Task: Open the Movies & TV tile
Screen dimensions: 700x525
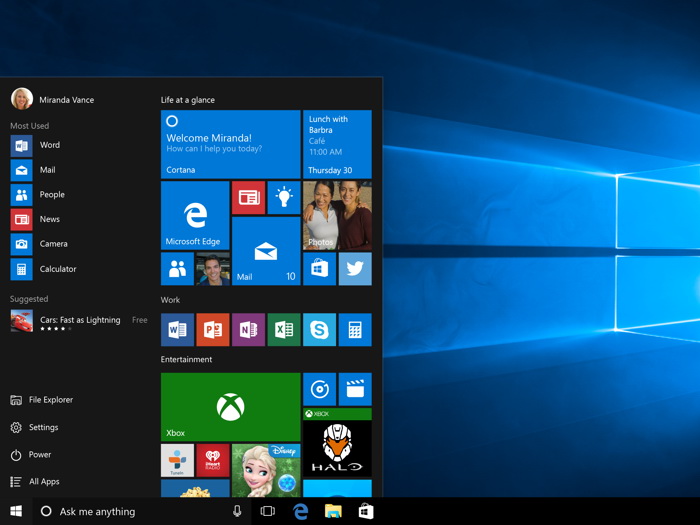Action: point(355,389)
